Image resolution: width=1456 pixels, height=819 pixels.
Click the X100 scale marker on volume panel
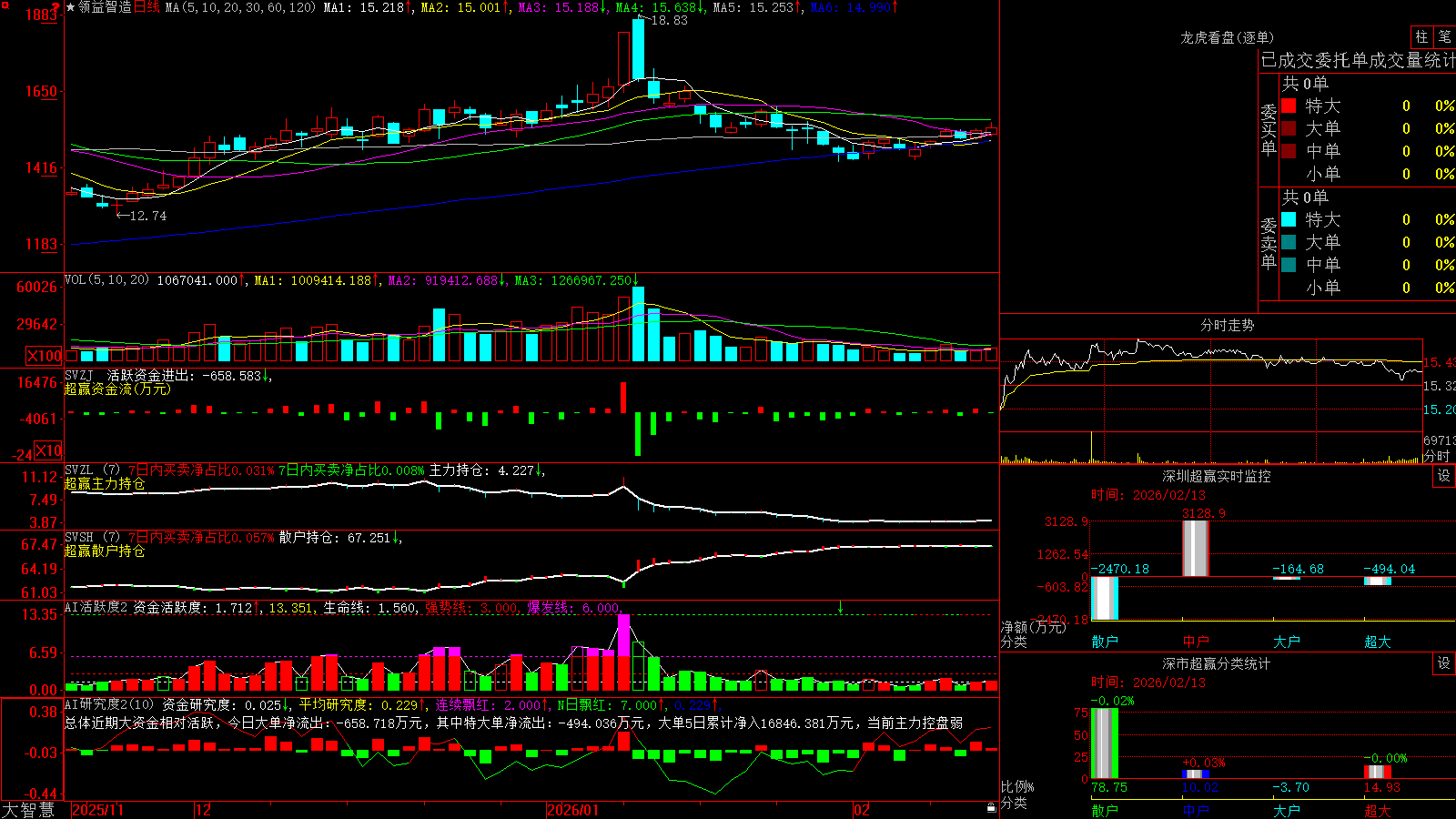point(45,357)
